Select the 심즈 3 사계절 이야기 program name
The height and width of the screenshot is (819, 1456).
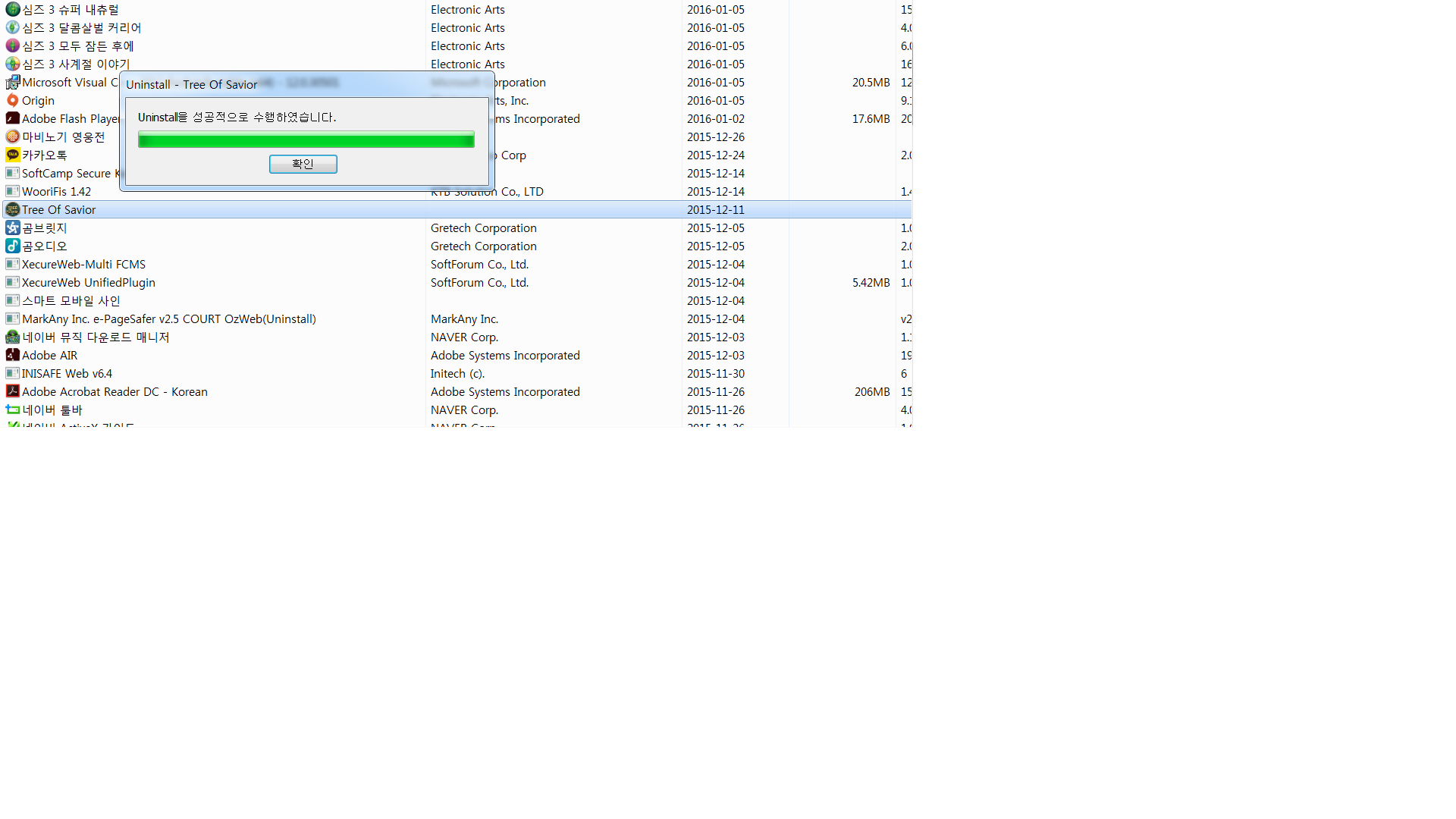click(x=76, y=64)
